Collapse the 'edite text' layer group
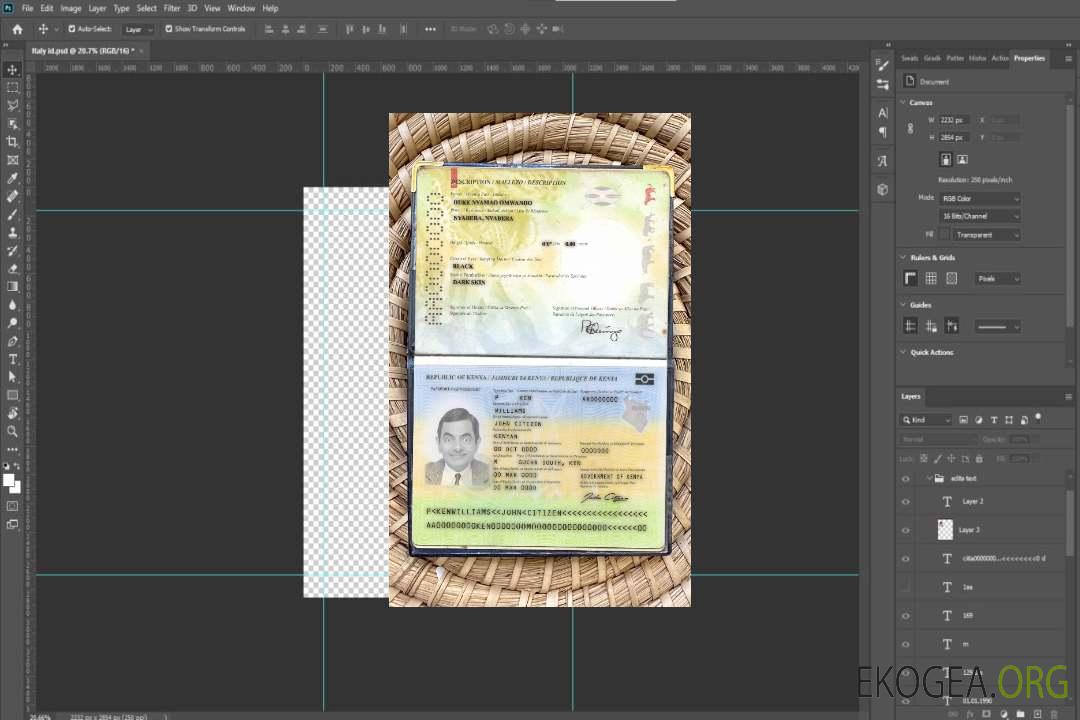The image size is (1080, 720). 929,479
